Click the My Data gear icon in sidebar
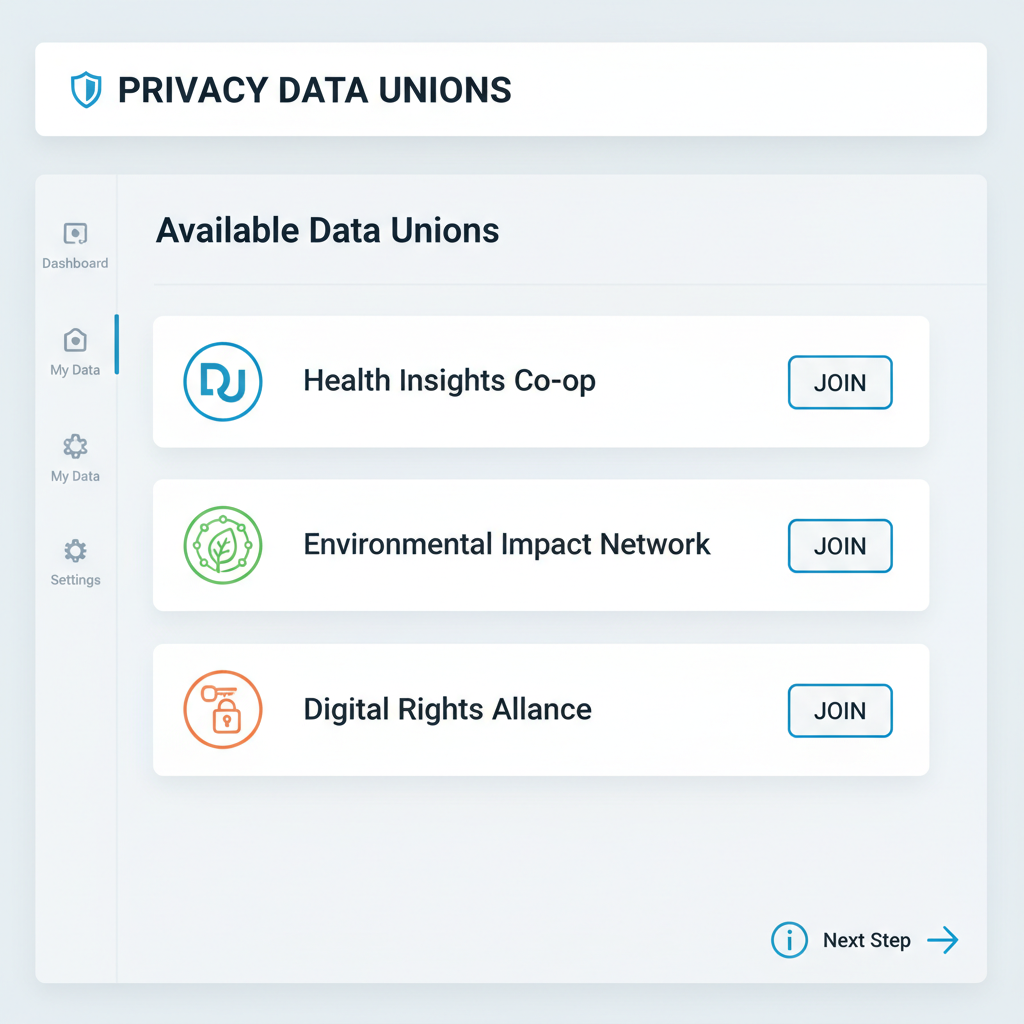Image resolution: width=1024 pixels, height=1024 pixels. point(74,449)
